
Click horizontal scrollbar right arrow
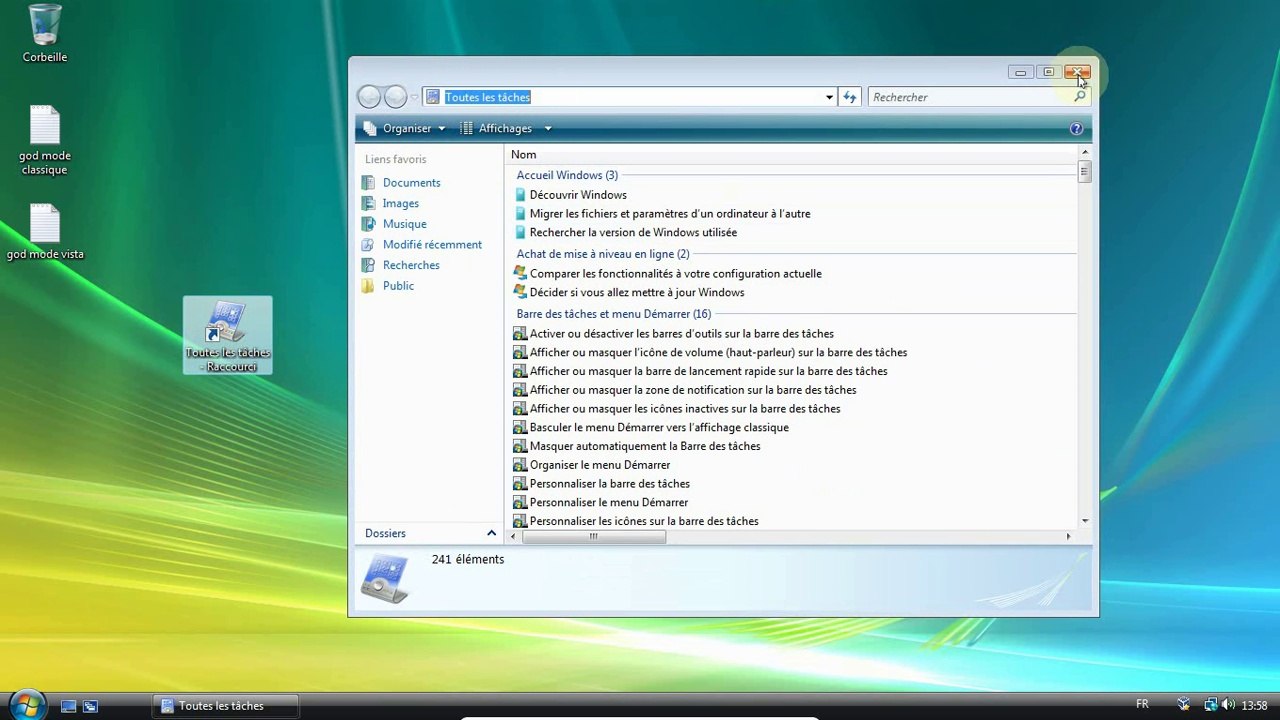[1068, 537]
